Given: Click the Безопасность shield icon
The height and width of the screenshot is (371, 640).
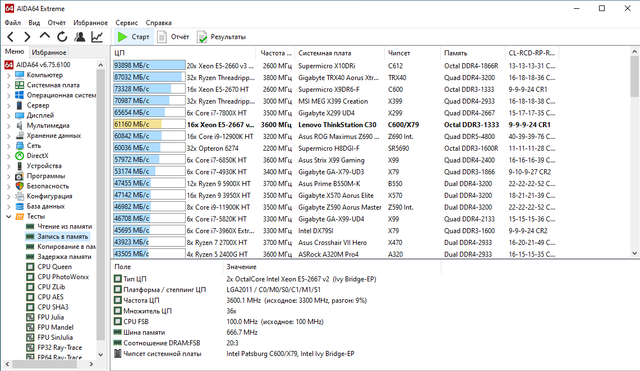Looking at the screenshot, I should [x=20, y=186].
